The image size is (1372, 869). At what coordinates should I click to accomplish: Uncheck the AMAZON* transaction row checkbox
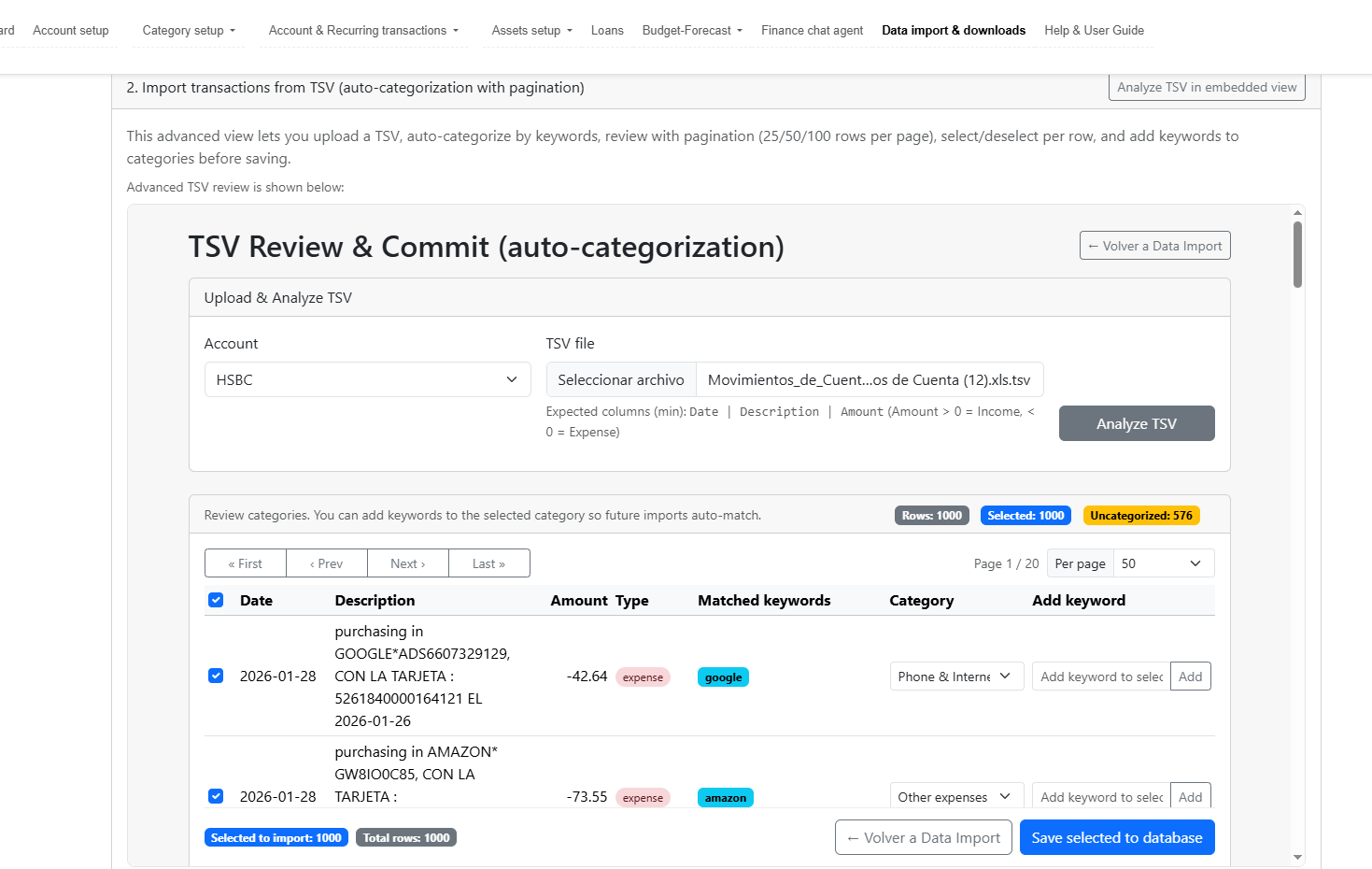(x=216, y=796)
